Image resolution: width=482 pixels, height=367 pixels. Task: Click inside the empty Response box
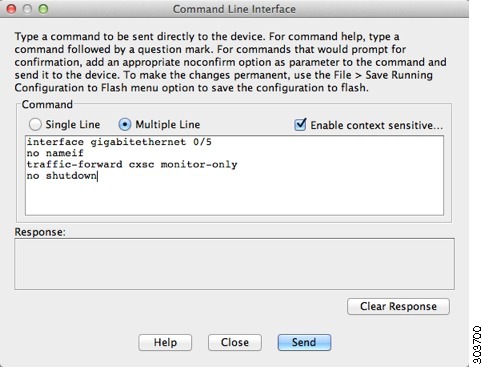click(x=234, y=264)
